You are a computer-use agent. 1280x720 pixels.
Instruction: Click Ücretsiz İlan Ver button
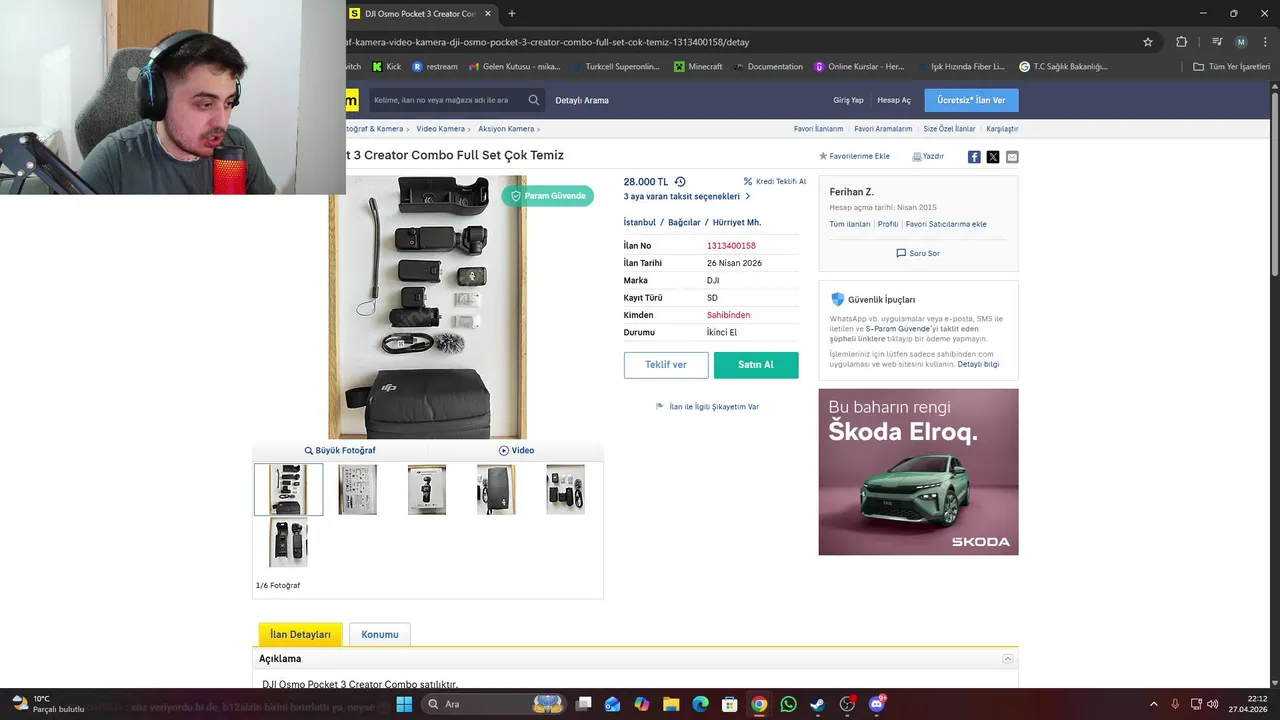pos(971,100)
